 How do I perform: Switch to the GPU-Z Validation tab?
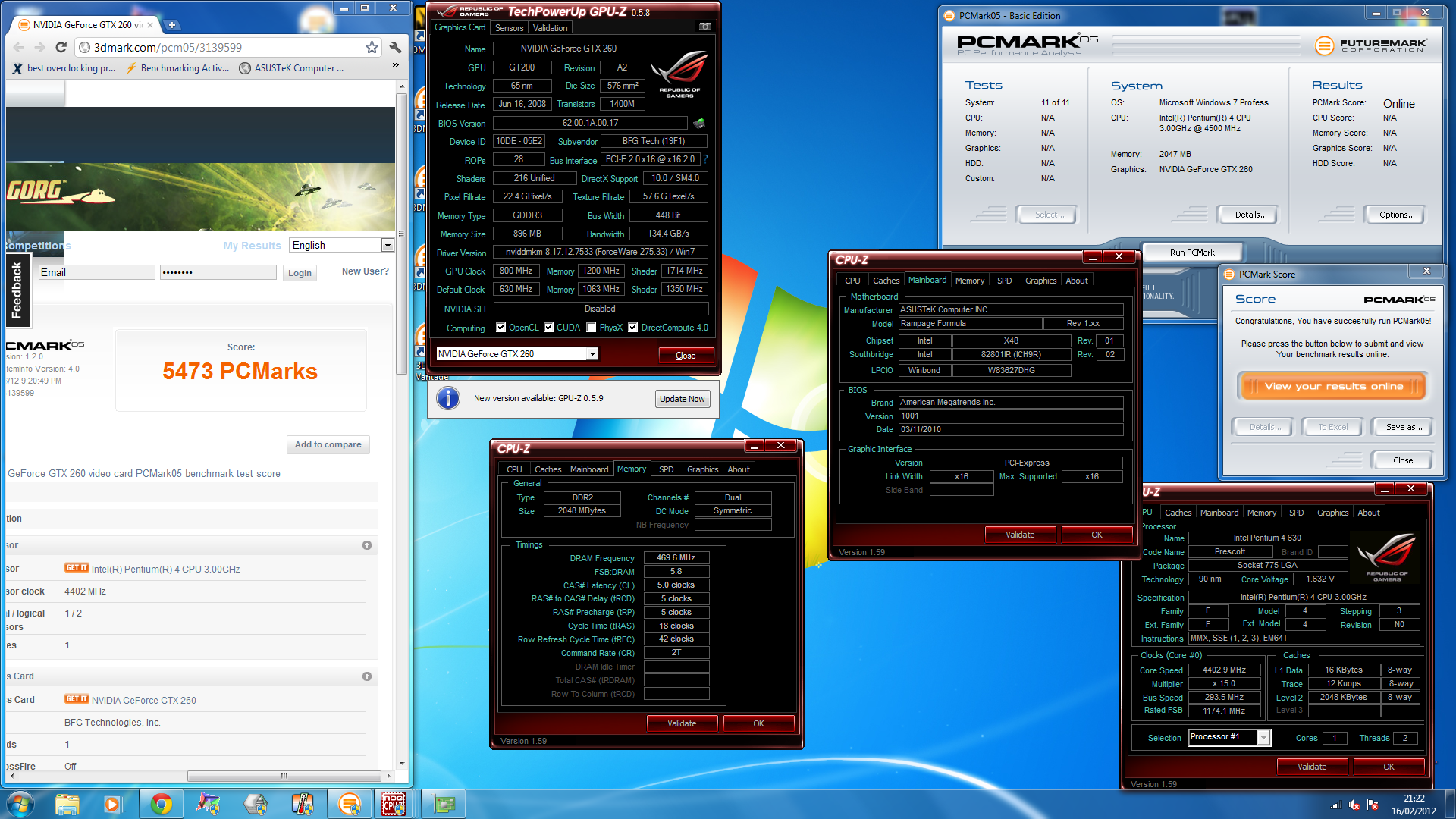click(550, 28)
